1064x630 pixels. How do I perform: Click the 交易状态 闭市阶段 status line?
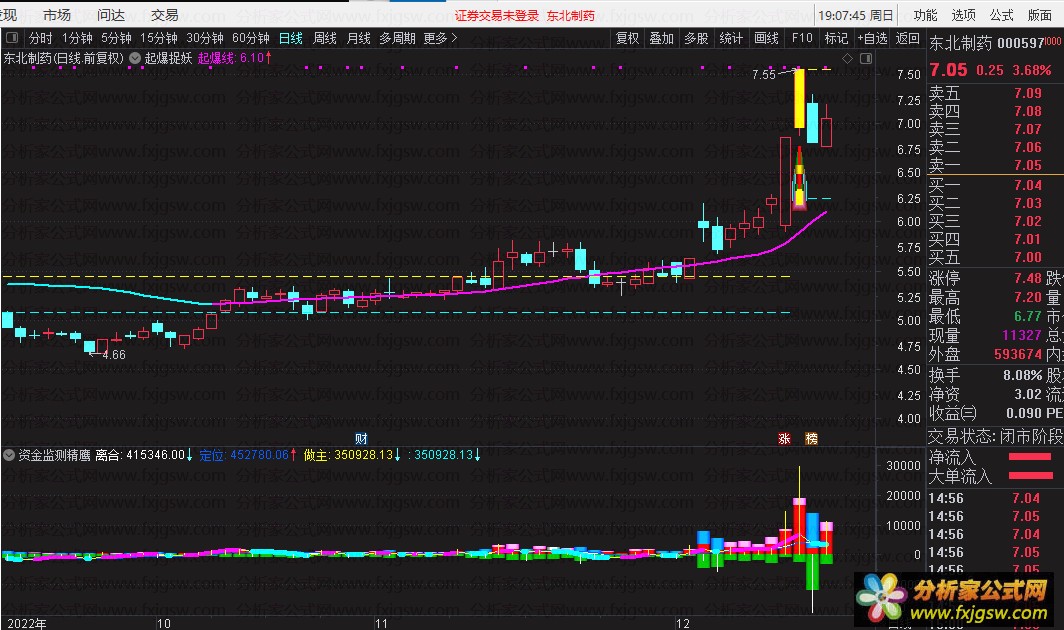tap(995, 436)
